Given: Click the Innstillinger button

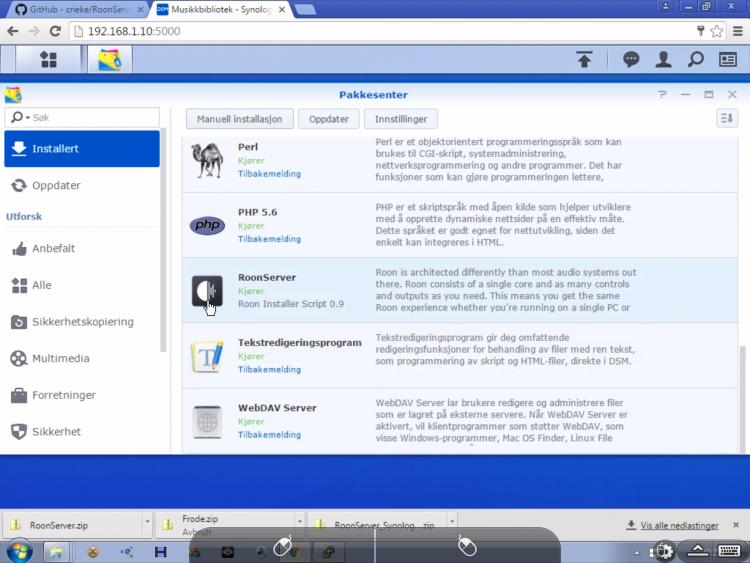Looking at the screenshot, I should point(401,119).
